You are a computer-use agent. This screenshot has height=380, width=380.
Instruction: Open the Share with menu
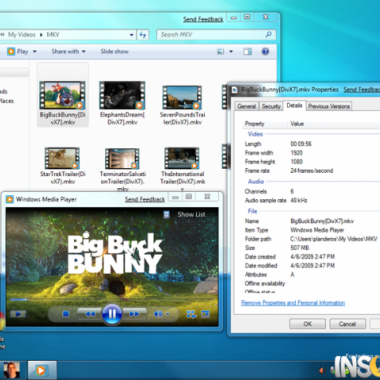[x=68, y=51]
